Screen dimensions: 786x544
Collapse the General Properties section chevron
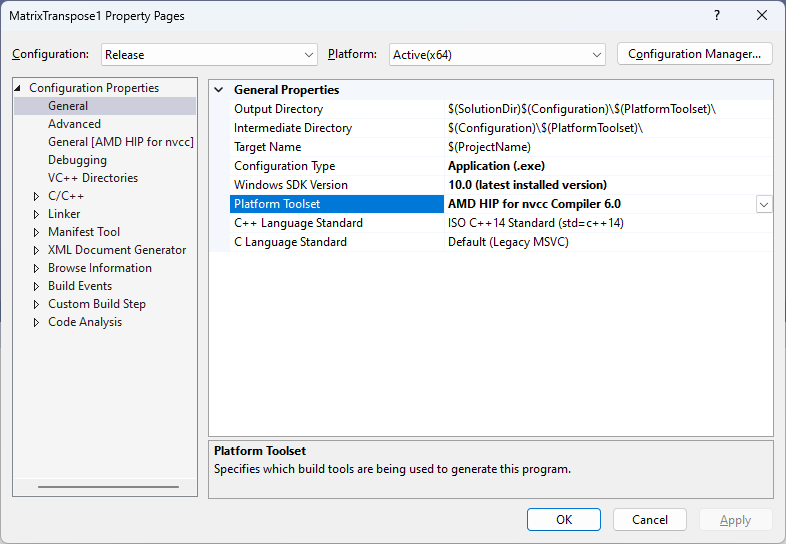tap(219, 90)
